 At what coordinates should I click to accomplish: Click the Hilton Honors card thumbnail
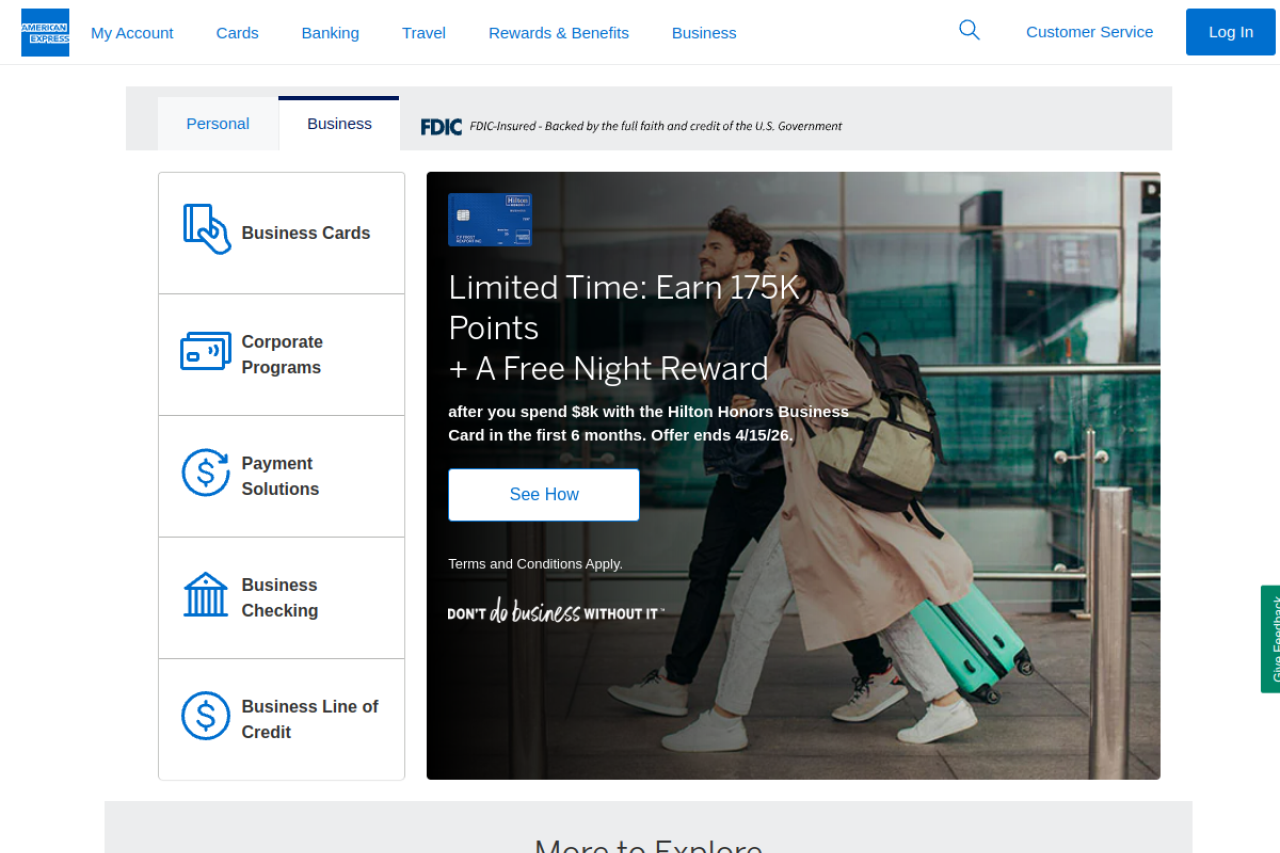click(490, 220)
